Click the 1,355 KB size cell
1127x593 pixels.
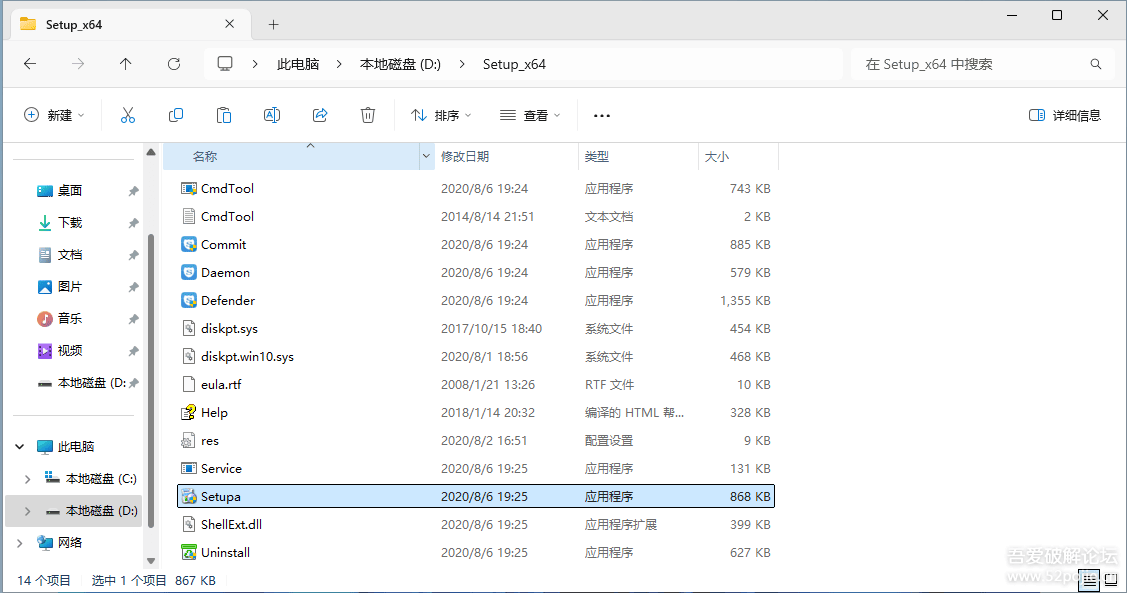[745, 300]
